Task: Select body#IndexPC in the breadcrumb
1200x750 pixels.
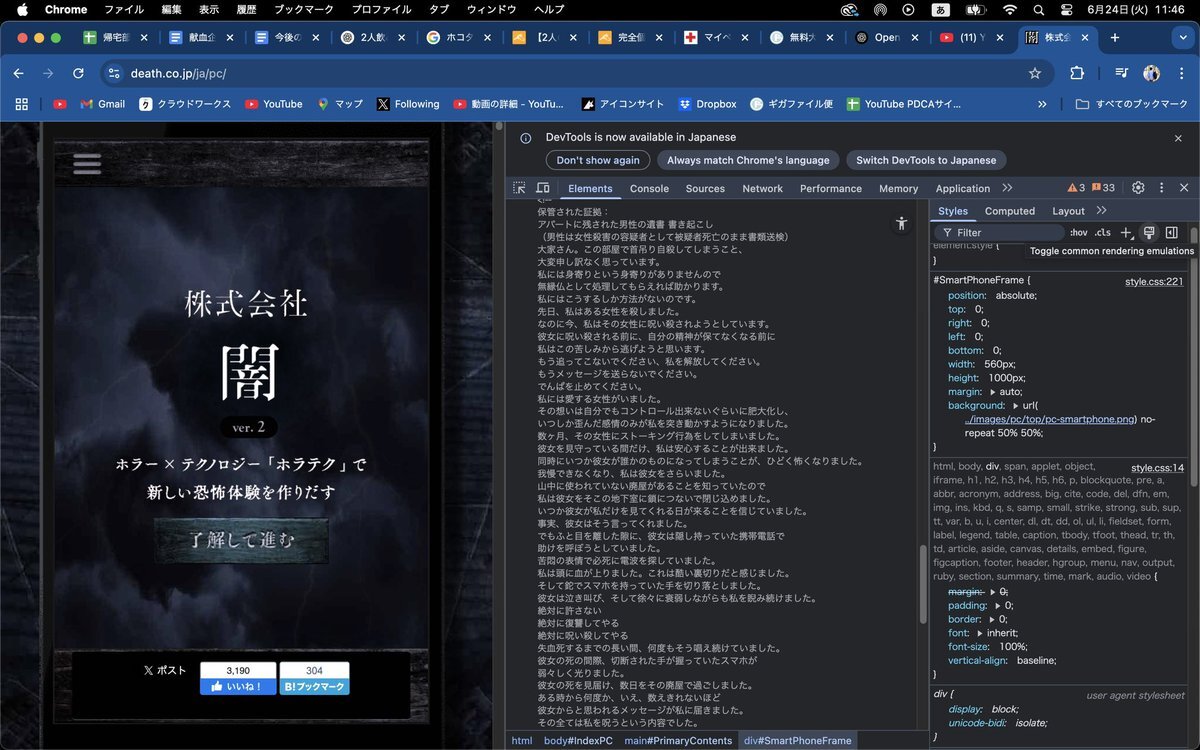Action: tap(578, 741)
